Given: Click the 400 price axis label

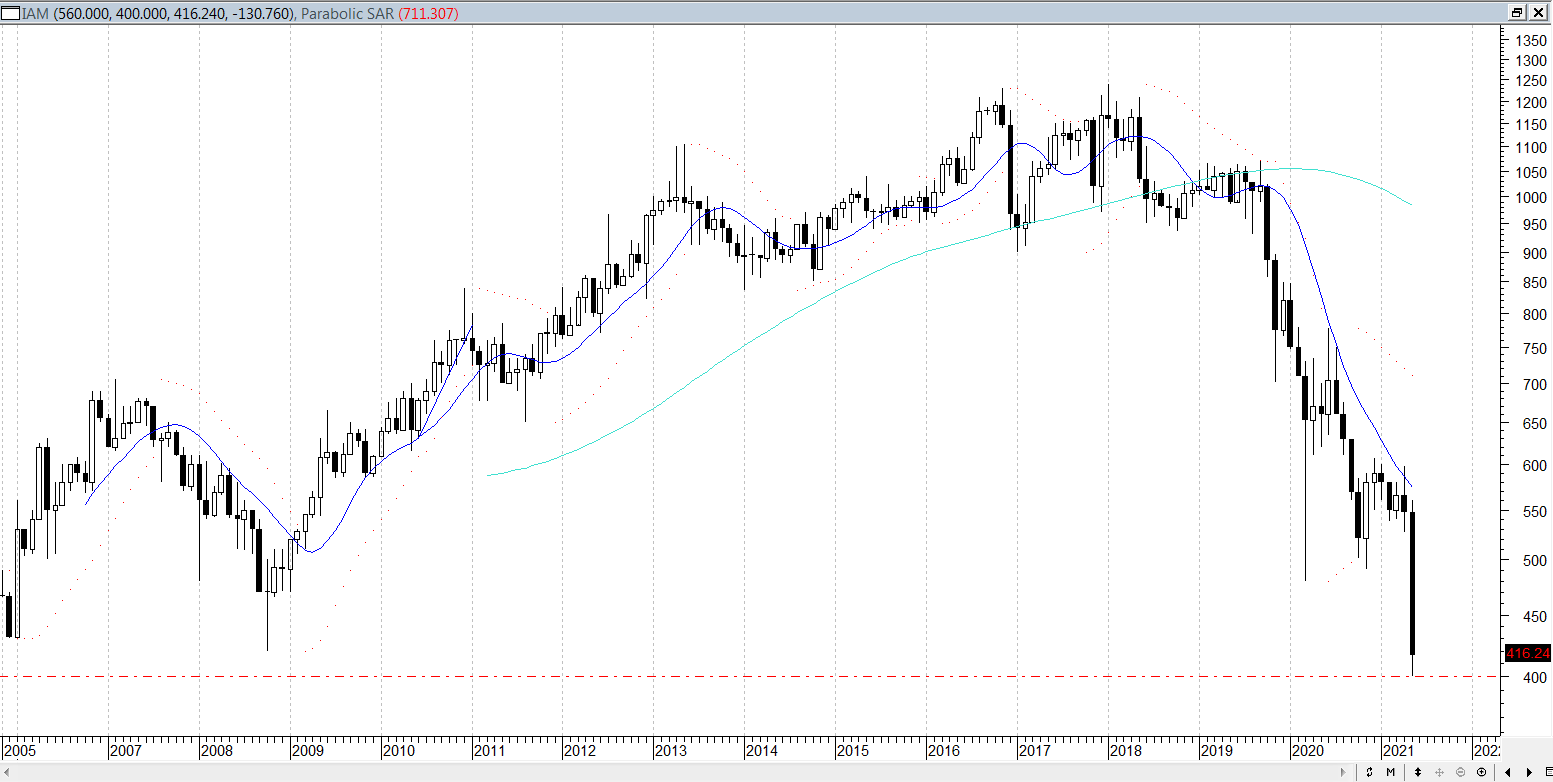Looking at the screenshot, I should pyautogui.click(x=1535, y=677).
